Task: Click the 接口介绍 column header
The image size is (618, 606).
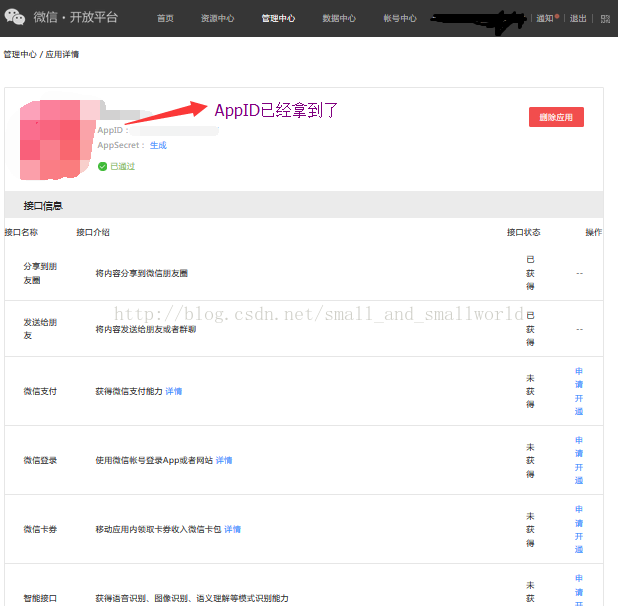Action: pos(93,232)
